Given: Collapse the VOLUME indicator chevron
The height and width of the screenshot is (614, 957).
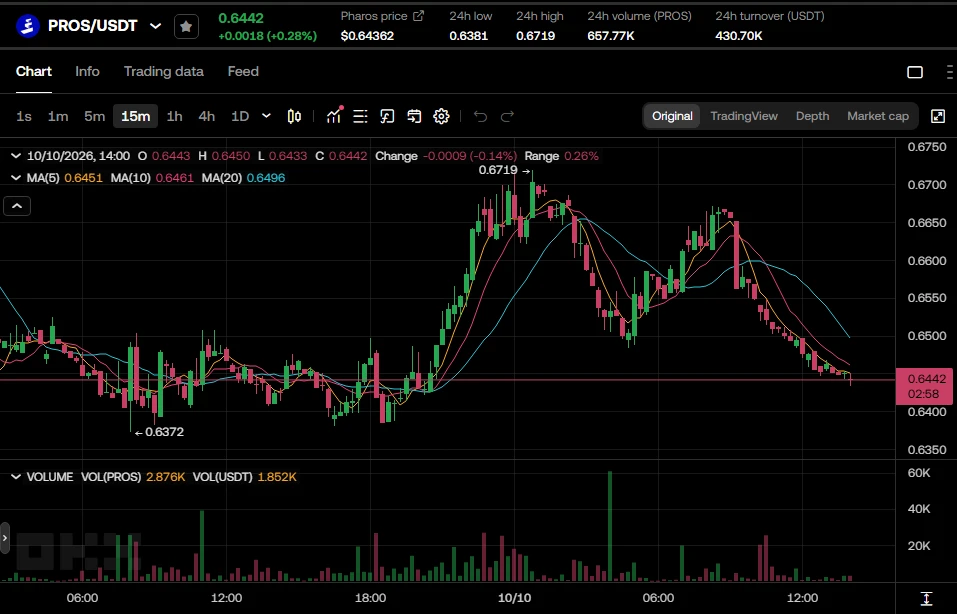Looking at the screenshot, I should tap(16, 477).
